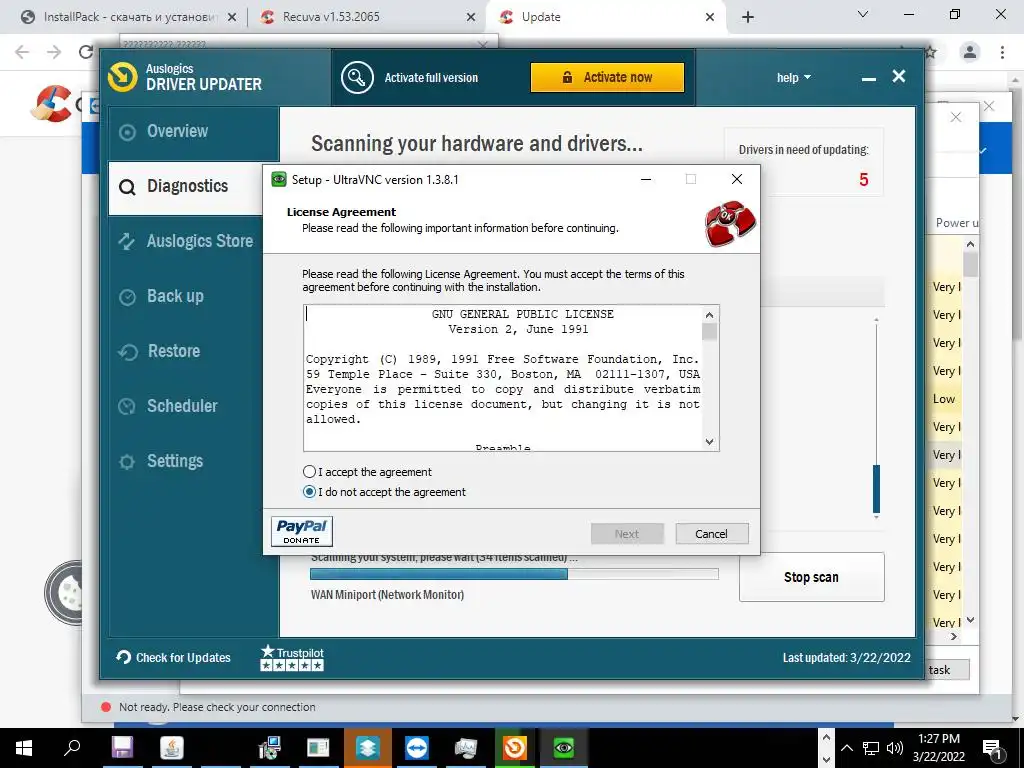This screenshot has width=1024, height=768.
Task: Click the browser back arrow
Action: [x=22, y=52]
